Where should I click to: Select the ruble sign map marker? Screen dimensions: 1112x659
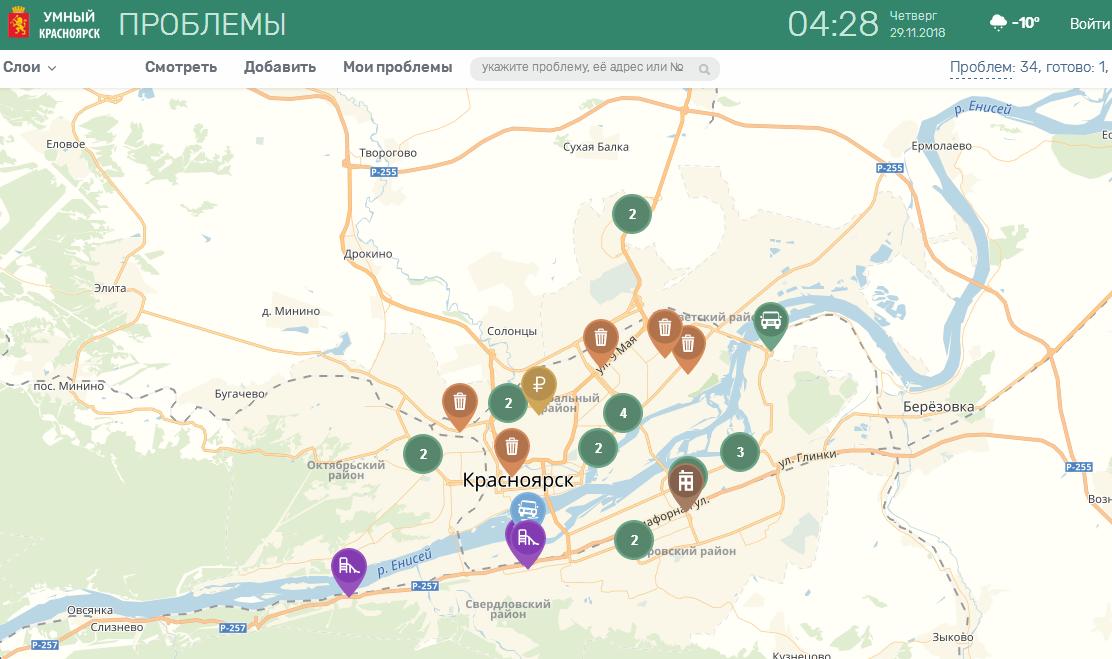538,387
